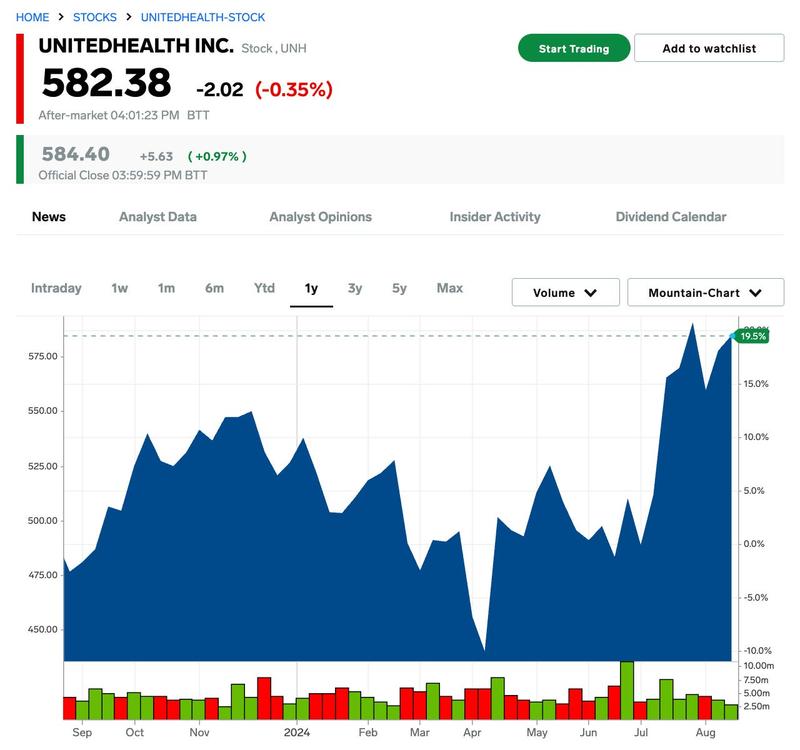
Task: Open the UNITEDHEALTH-STOCK breadcrumb link
Action: point(203,17)
